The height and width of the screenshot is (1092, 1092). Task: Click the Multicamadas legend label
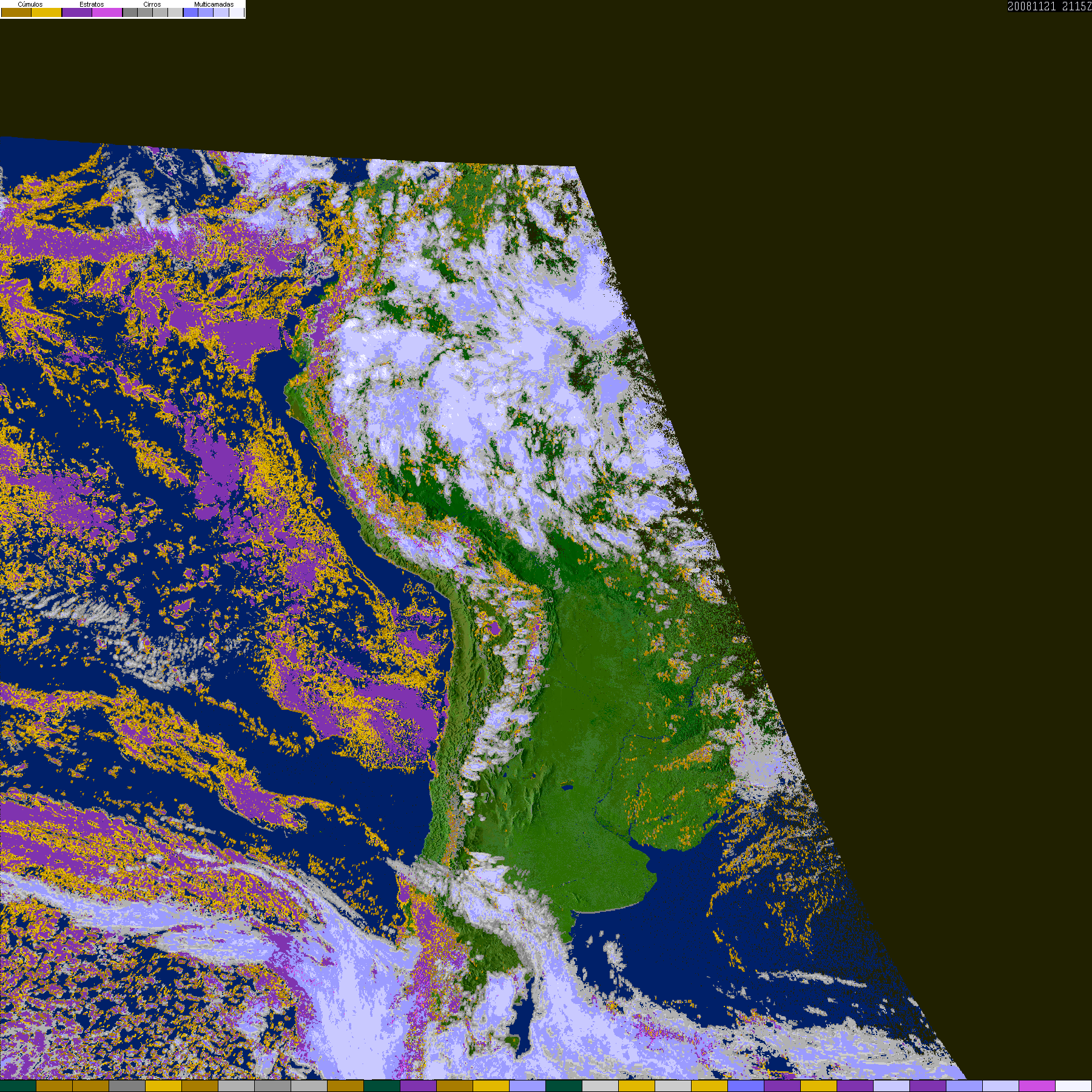[214, 4]
